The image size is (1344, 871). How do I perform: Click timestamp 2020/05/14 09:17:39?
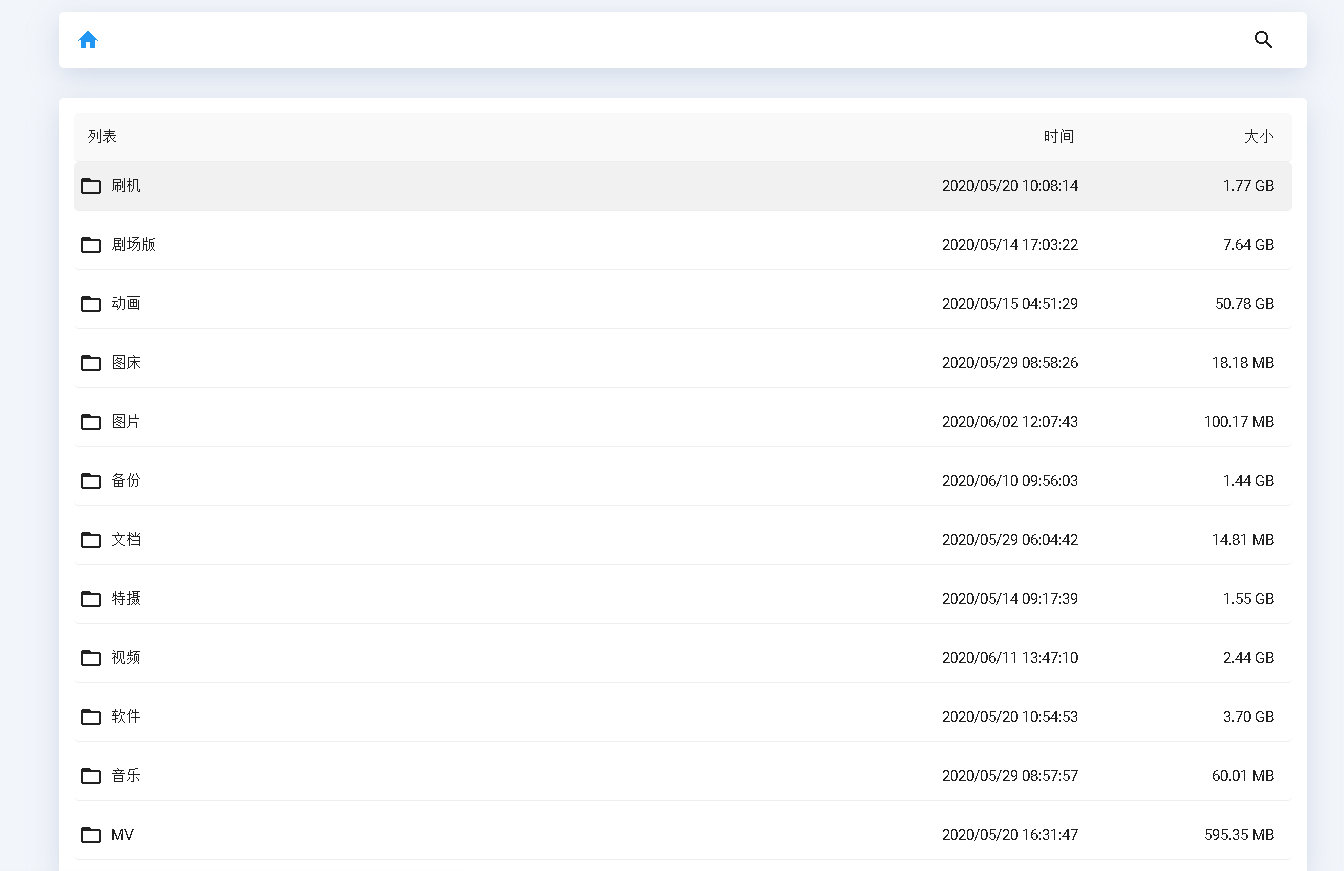tap(1010, 599)
